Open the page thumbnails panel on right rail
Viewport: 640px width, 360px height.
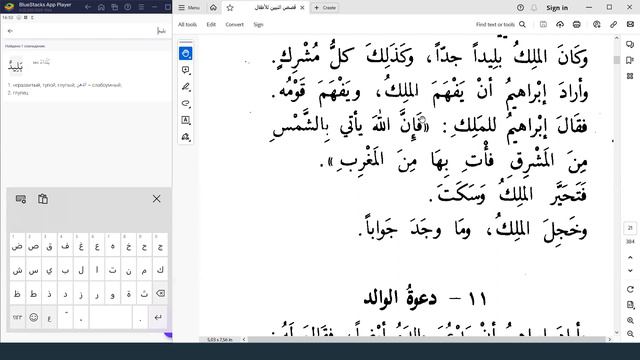click(630, 76)
